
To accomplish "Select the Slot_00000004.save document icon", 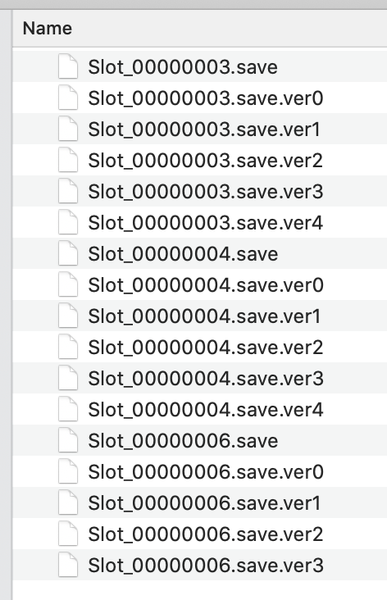I will click(68, 253).
